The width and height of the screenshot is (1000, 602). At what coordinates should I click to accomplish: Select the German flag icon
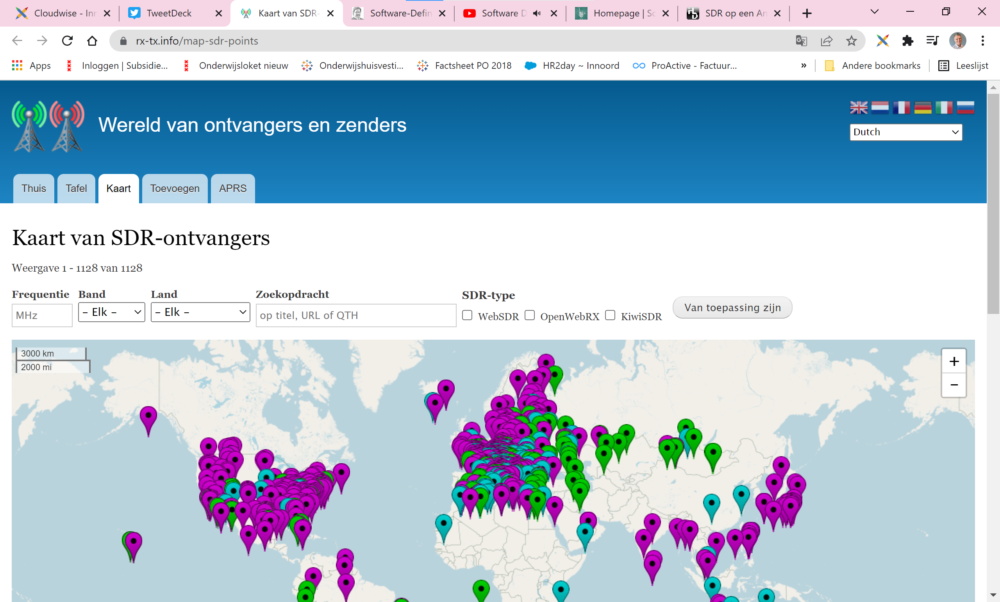923,108
